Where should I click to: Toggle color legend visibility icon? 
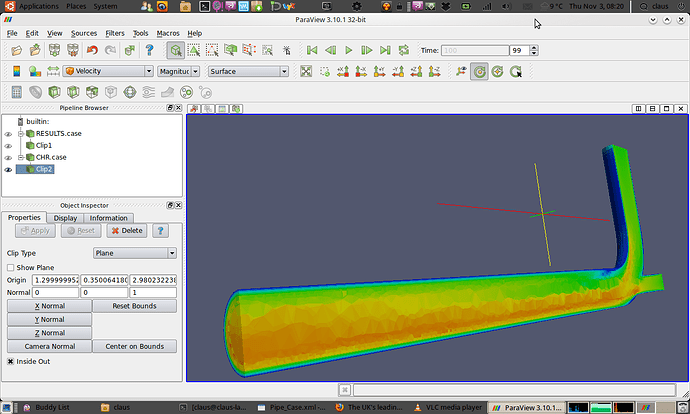pyautogui.click(x=16, y=71)
